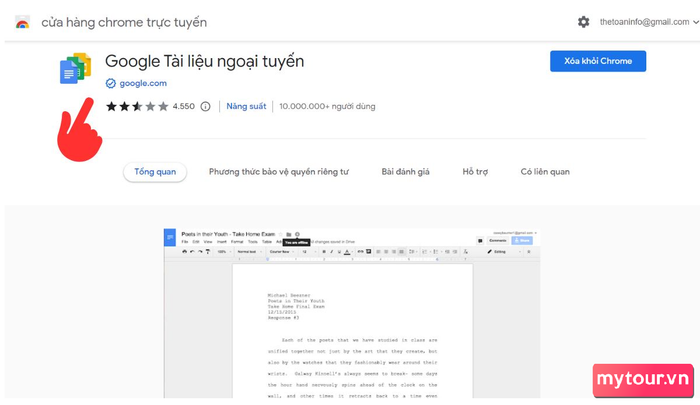Click the verified badge beside google.com
This screenshot has width=700, height=405.
(x=110, y=83)
